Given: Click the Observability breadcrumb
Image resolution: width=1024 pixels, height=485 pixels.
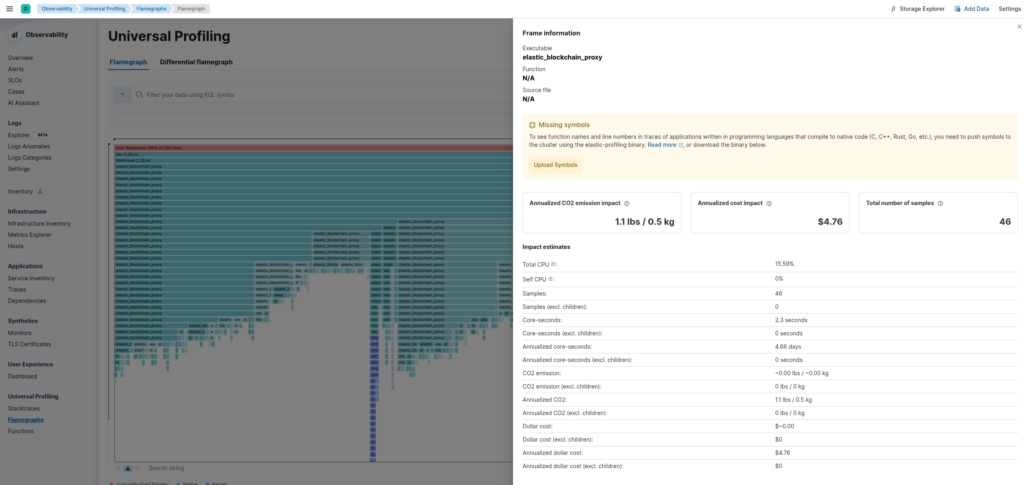Looking at the screenshot, I should point(57,9).
